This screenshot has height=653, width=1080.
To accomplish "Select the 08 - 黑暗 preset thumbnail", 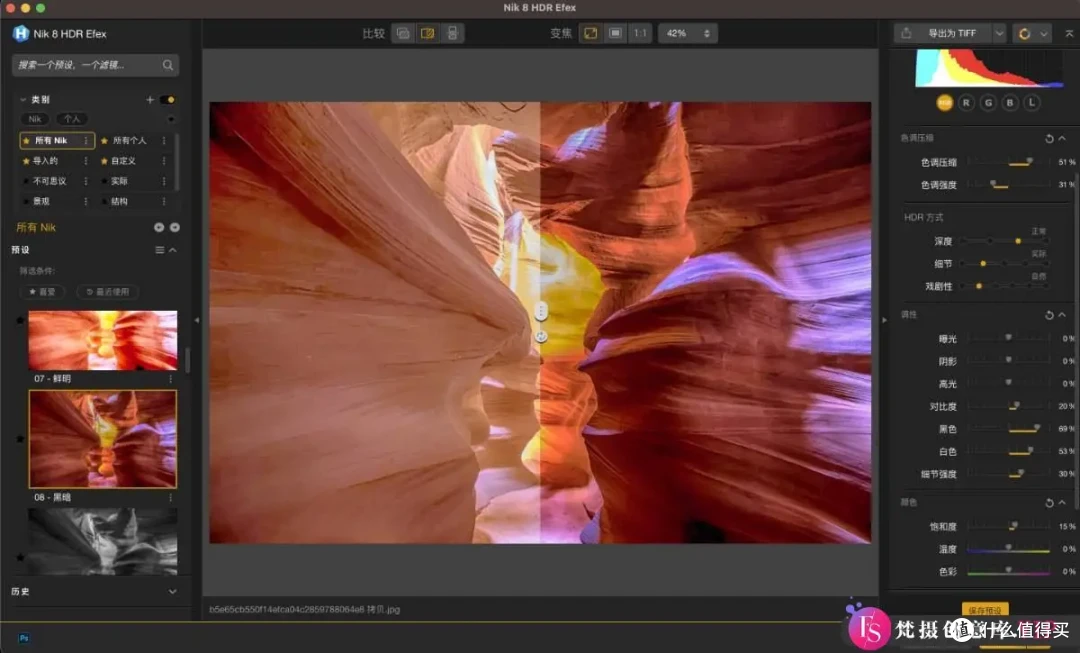I will [x=103, y=439].
